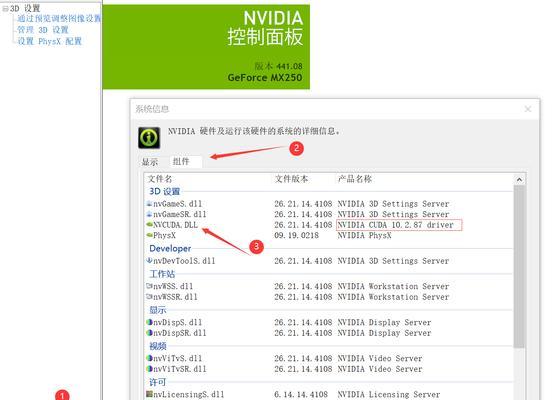Image resolution: width=554 pixels, height=400 pixels.
Task: Select the NVCUDA.DLL row icon
Action: pyautogui.click(x=149, y=224)
